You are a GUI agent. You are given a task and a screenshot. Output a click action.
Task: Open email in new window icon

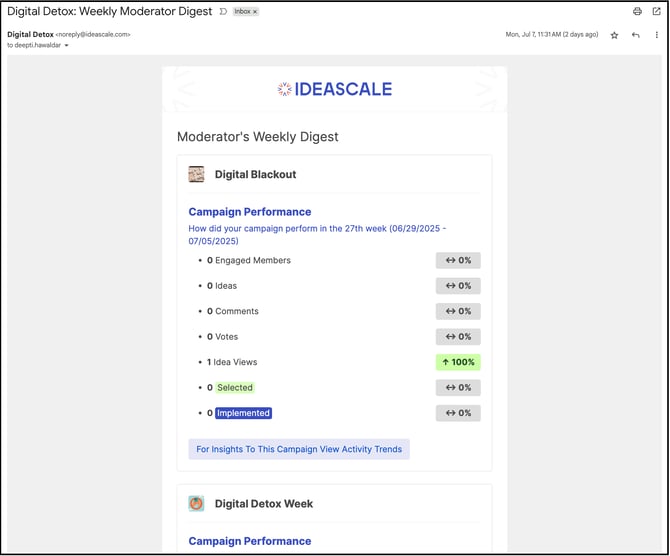656,12
